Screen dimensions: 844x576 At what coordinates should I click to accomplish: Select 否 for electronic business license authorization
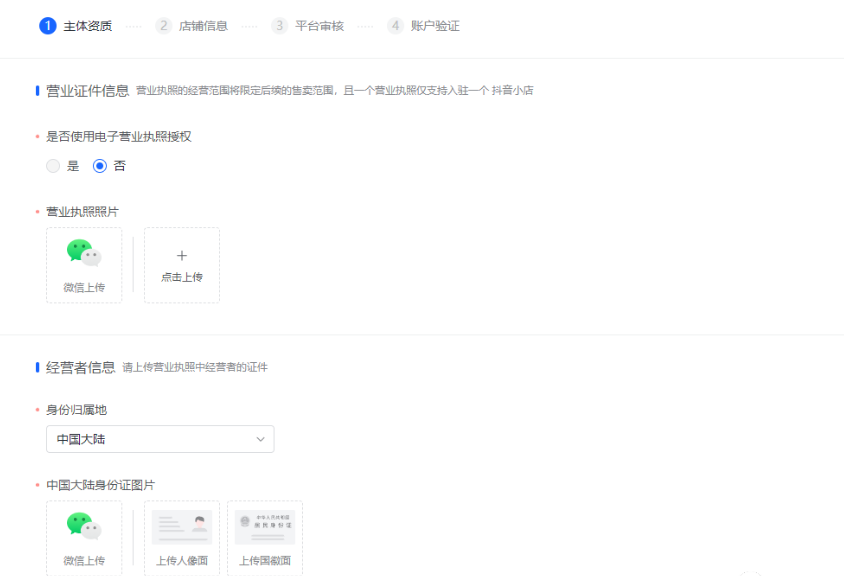(x=100, y=166)
